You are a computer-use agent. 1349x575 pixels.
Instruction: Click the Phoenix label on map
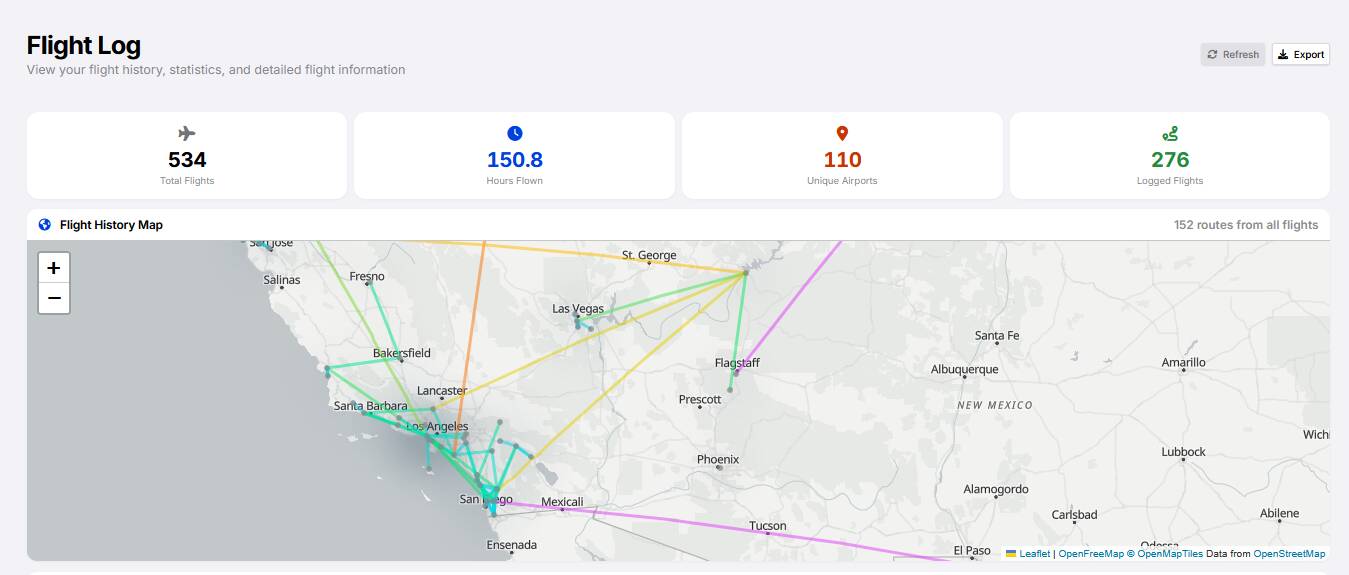[x=718, y=459]
